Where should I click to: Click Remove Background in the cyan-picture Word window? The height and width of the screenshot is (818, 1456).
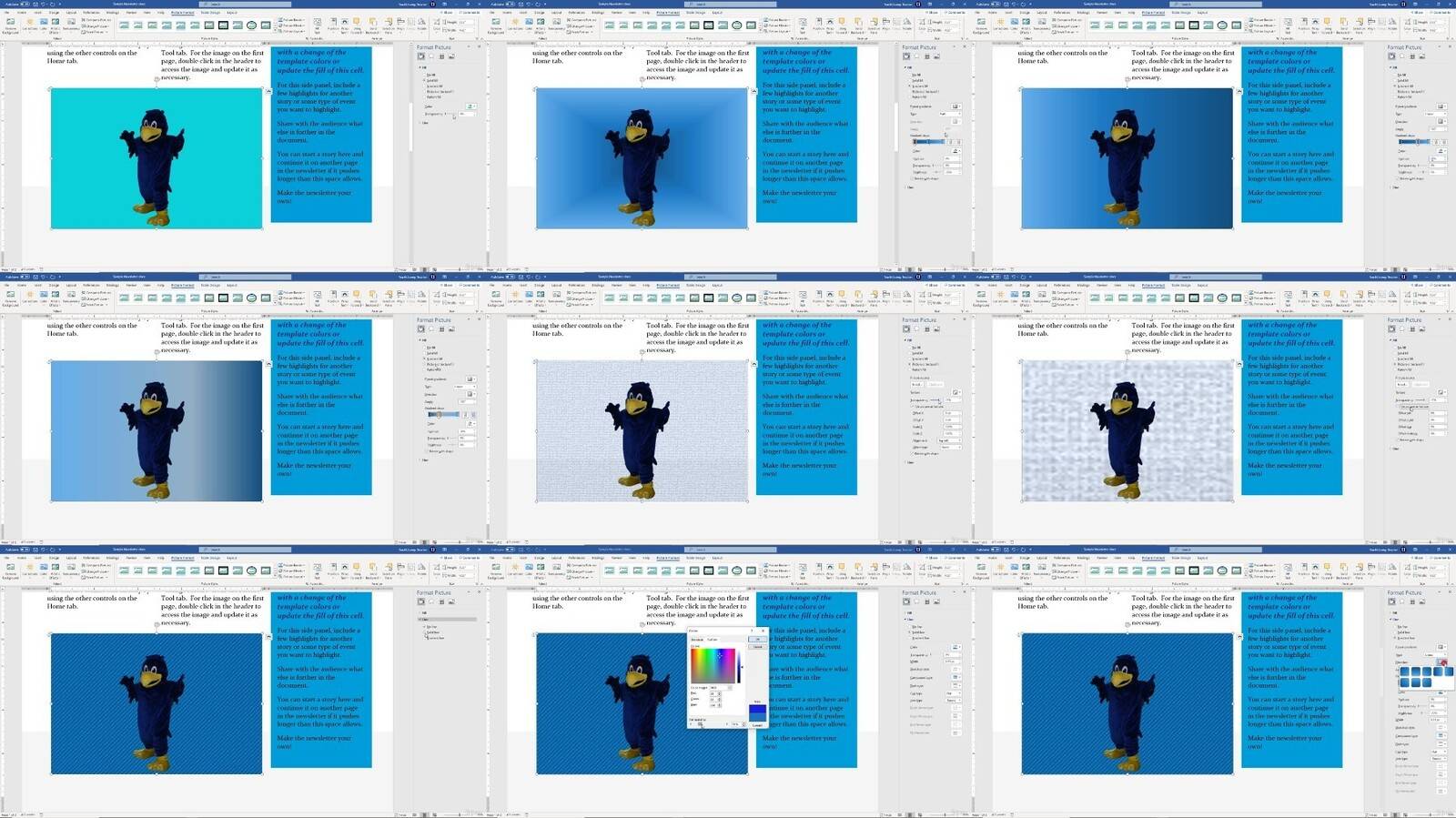[x=11, y=25]
